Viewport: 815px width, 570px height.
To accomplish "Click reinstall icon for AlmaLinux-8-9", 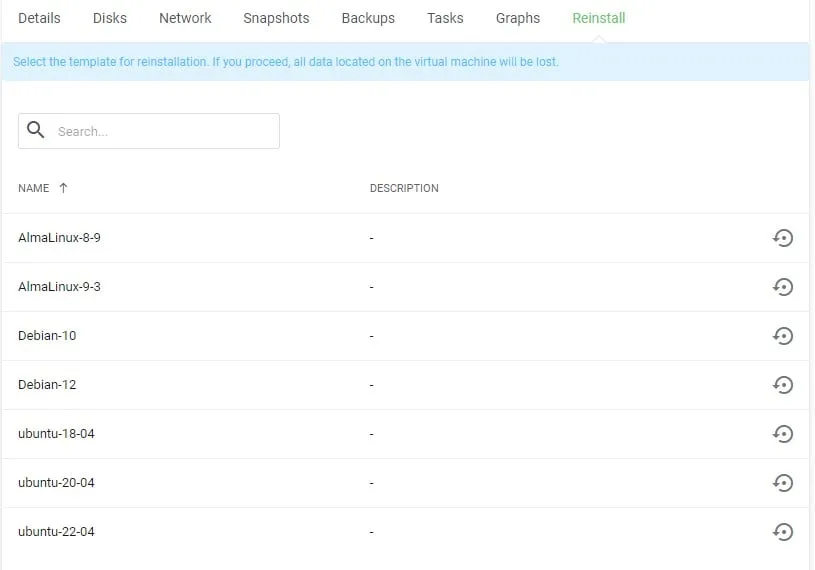I will pyautogui.click(x=783, y=238).
